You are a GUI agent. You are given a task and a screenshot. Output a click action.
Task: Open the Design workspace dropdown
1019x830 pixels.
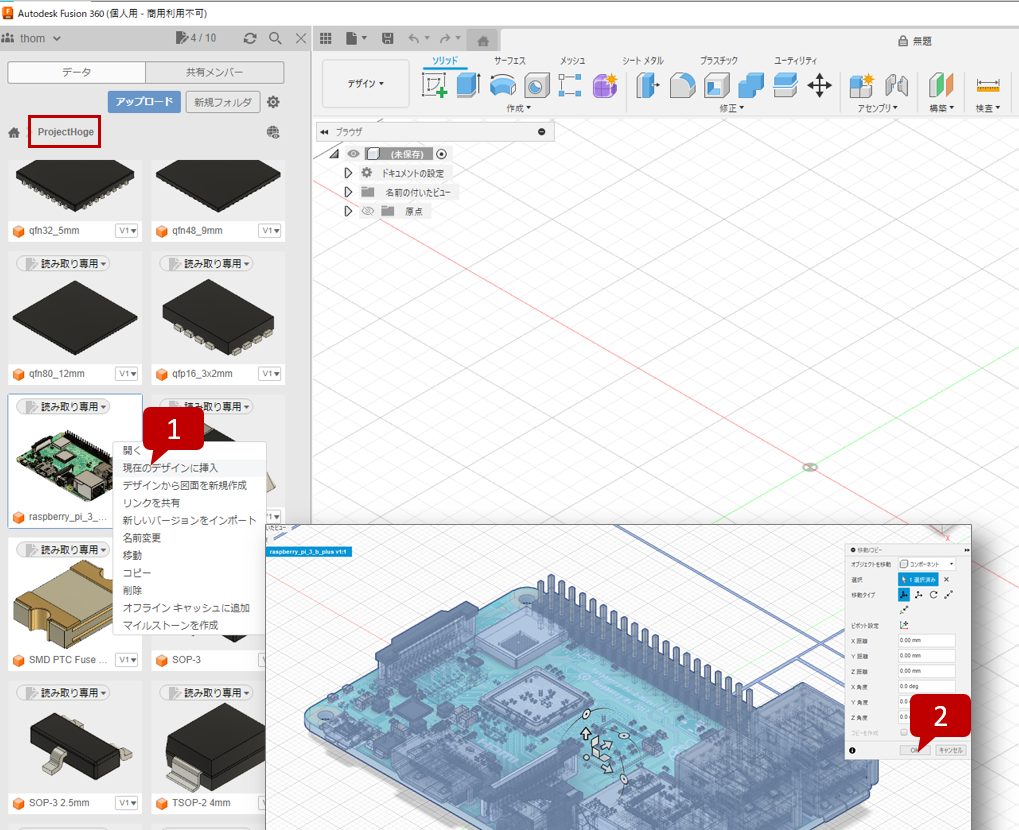pos(365,84)
